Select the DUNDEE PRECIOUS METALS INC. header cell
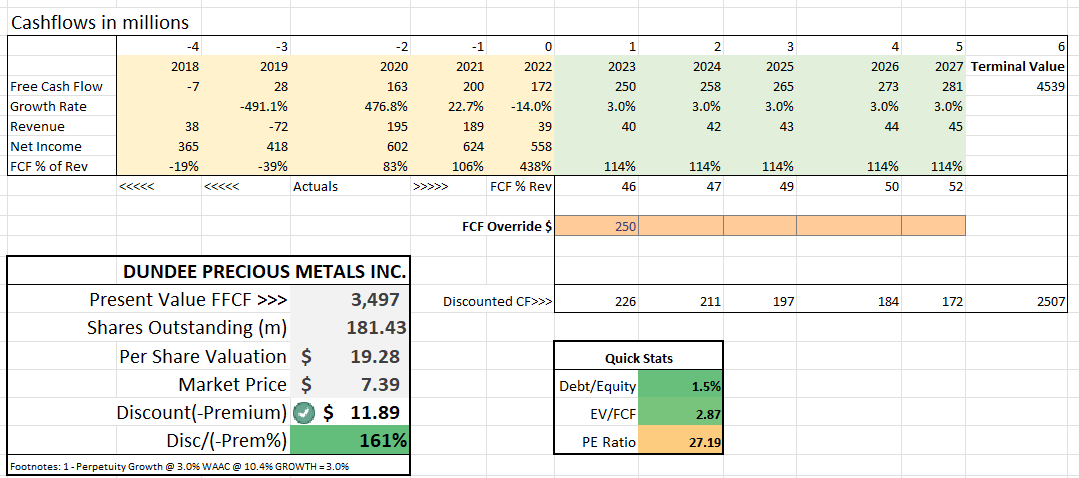Image resolution: width=1079 pixels, height=478 pixels. click(x=209, y=271)
